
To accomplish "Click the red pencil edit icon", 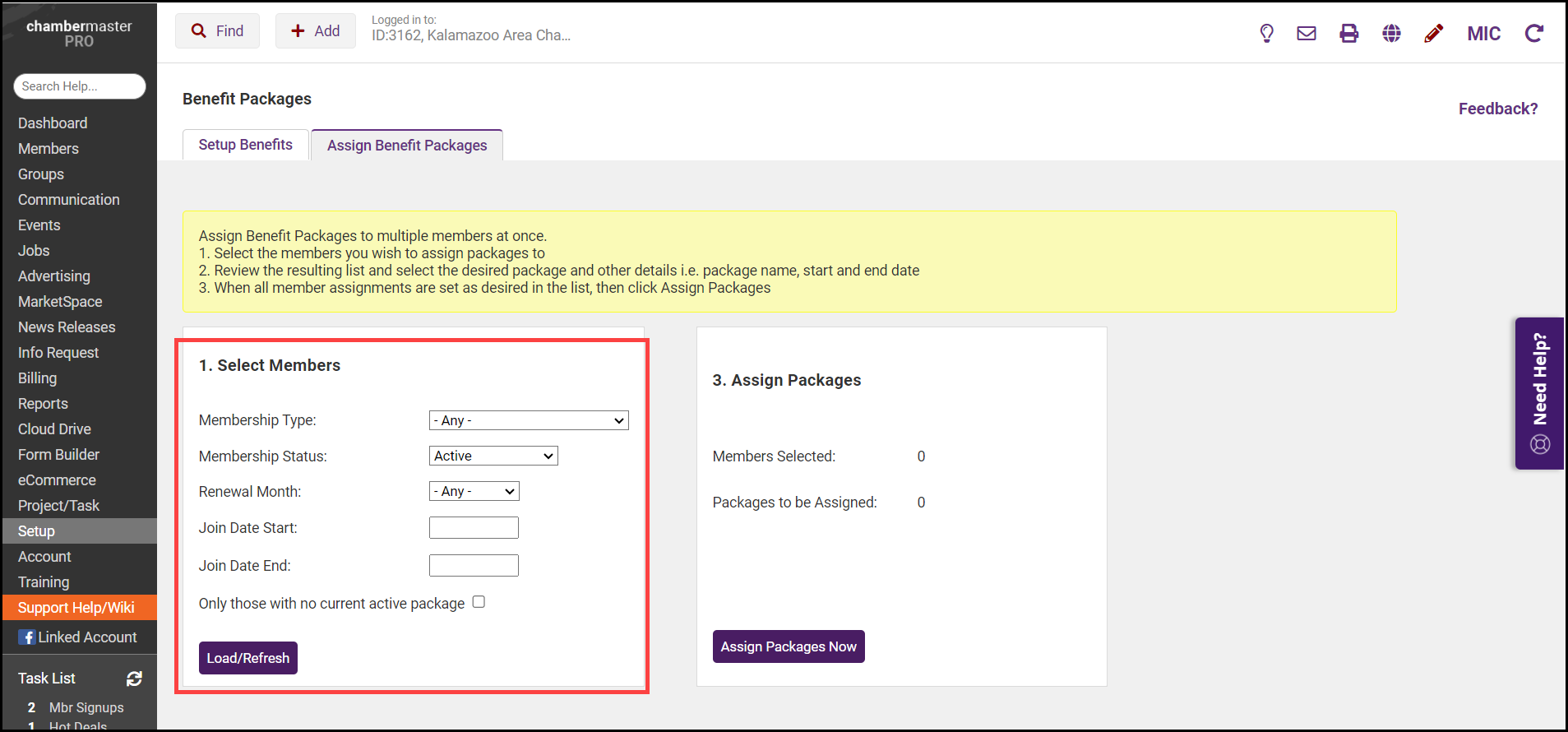I will [x=1433, y=33].
